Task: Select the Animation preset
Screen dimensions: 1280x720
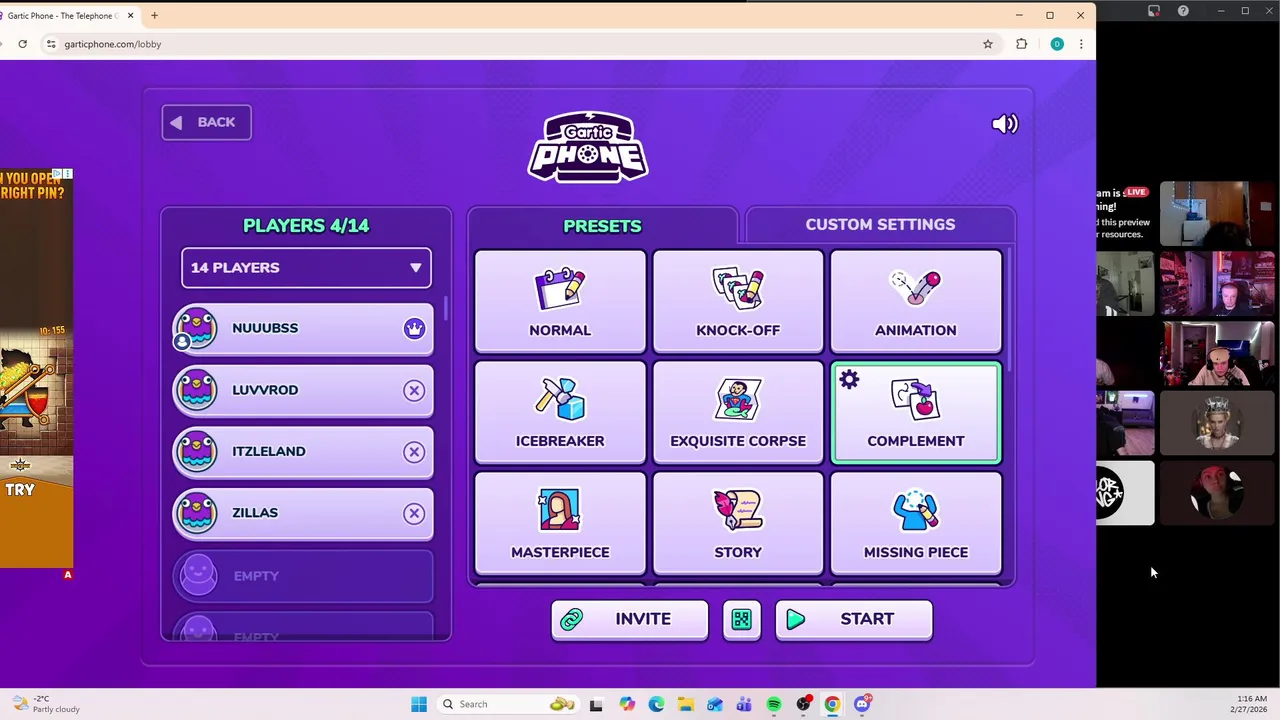Action: point(916,301)
